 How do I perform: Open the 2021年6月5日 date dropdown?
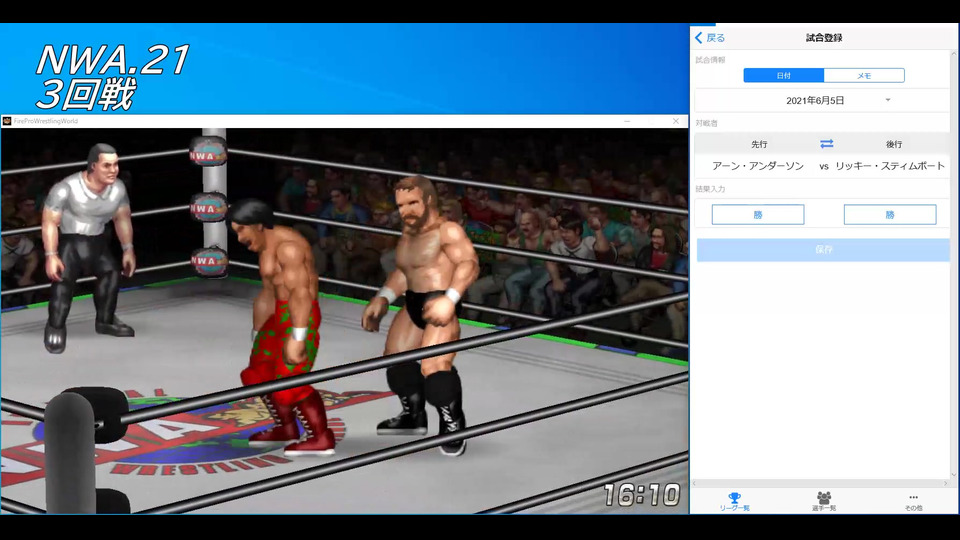click(822, 100)
